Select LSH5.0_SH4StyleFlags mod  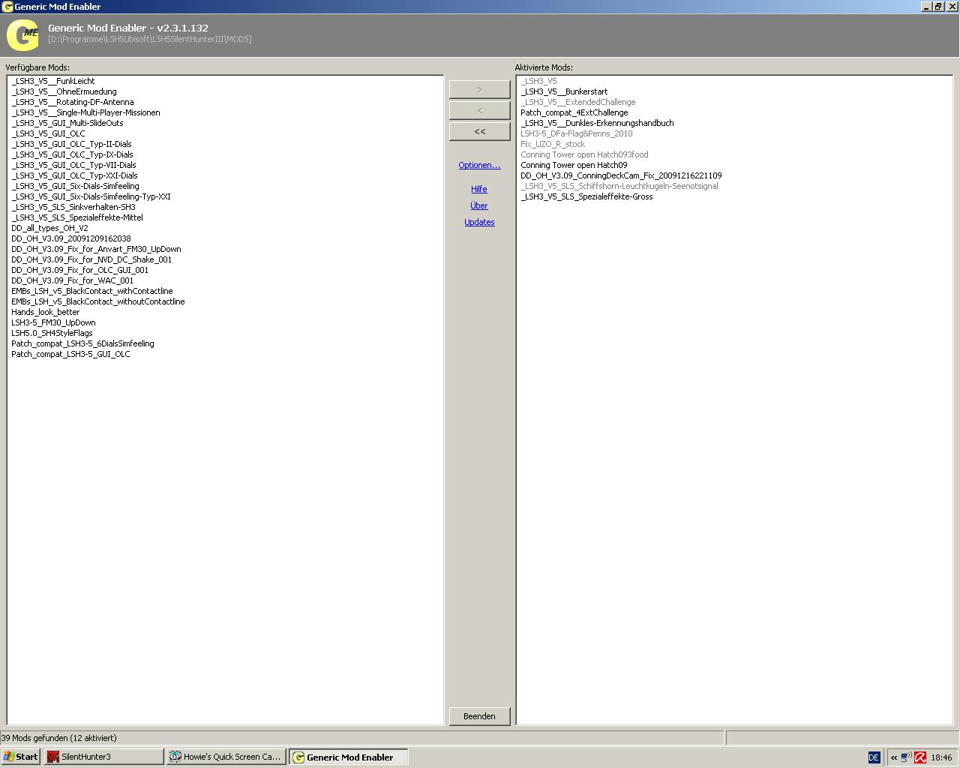pyautogui.click(x=52, y=333)
